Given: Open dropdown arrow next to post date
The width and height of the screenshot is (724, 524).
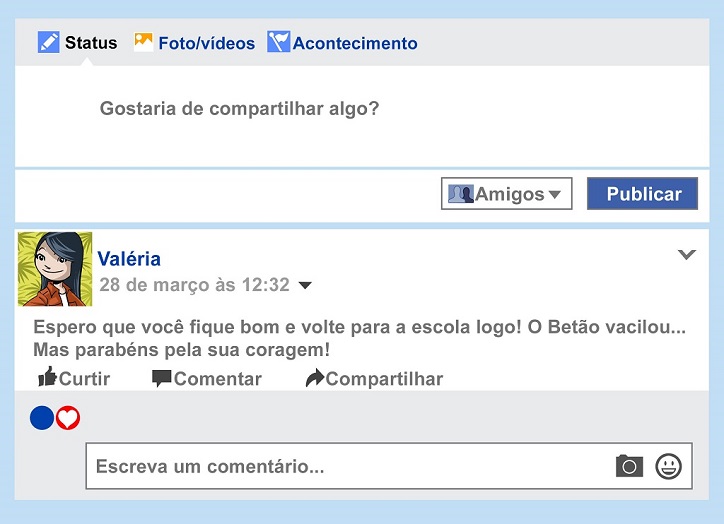Looking at the screenshot, I should tap(305, 285).
